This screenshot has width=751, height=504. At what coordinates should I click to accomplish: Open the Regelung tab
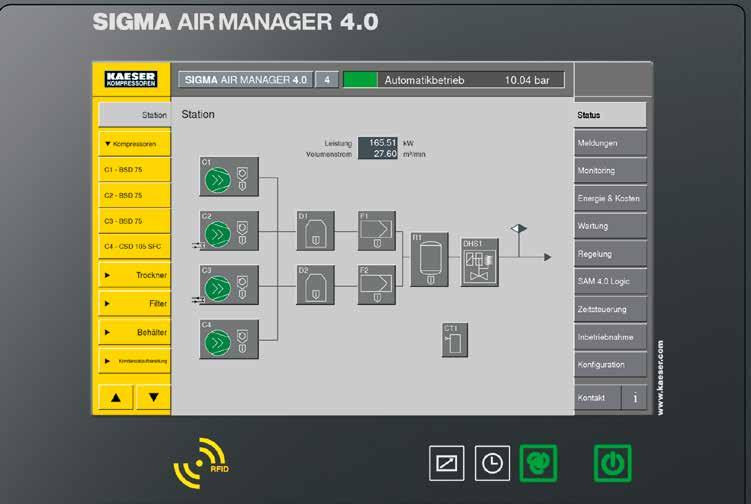point(610,254)
